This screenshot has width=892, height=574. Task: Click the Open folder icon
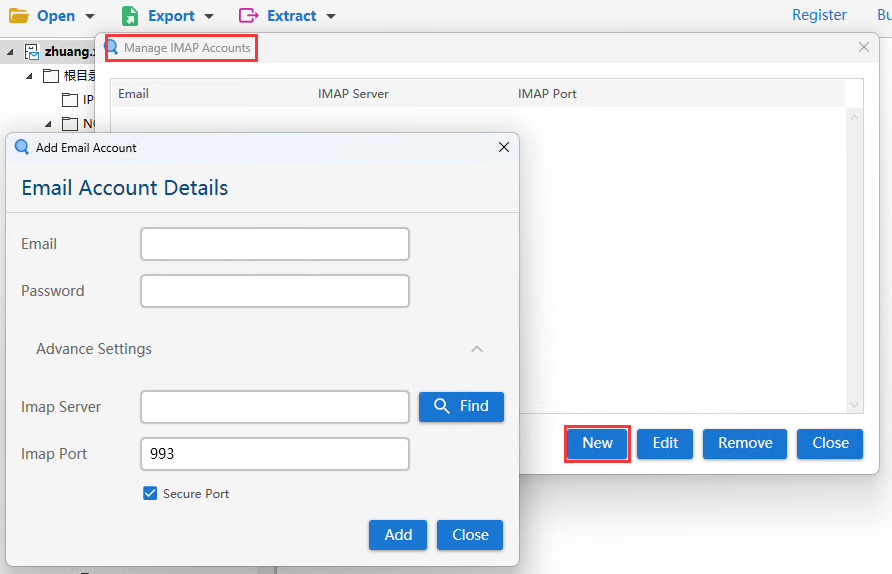[x=19, y=16]
